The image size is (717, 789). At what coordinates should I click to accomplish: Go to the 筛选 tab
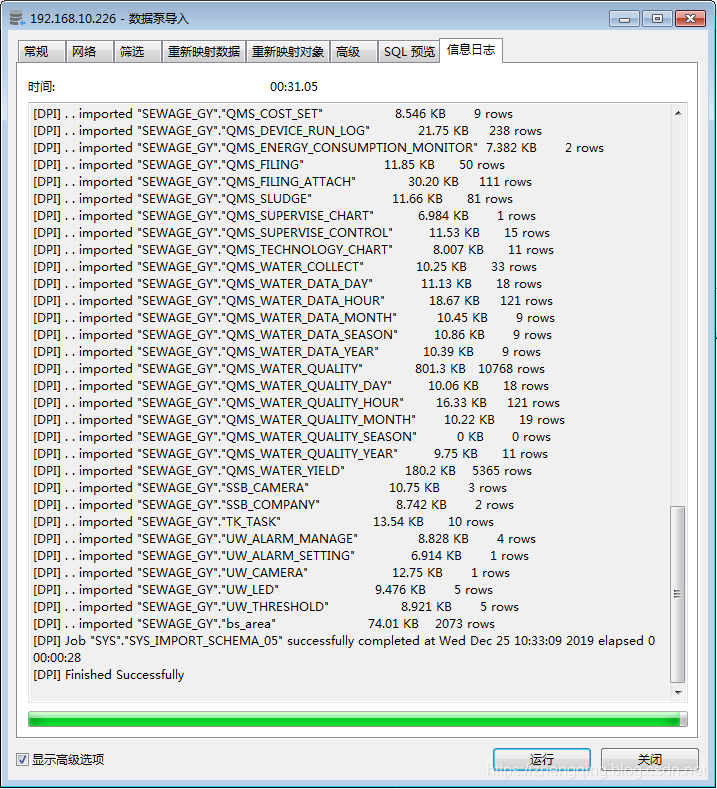click(x=137, y=51)
